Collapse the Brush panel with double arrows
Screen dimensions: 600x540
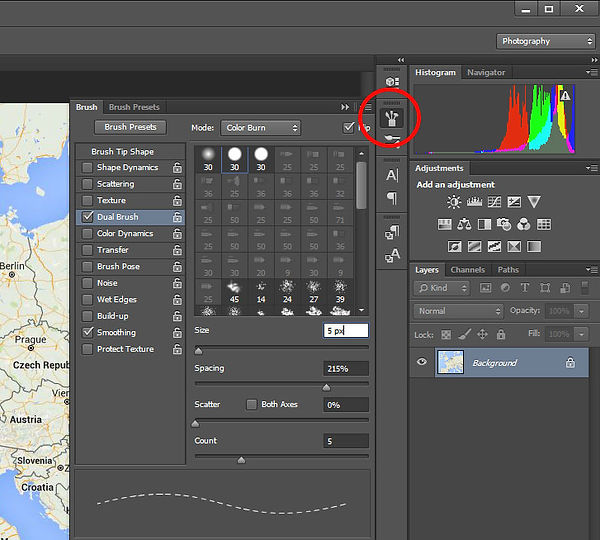coord(345,107)
